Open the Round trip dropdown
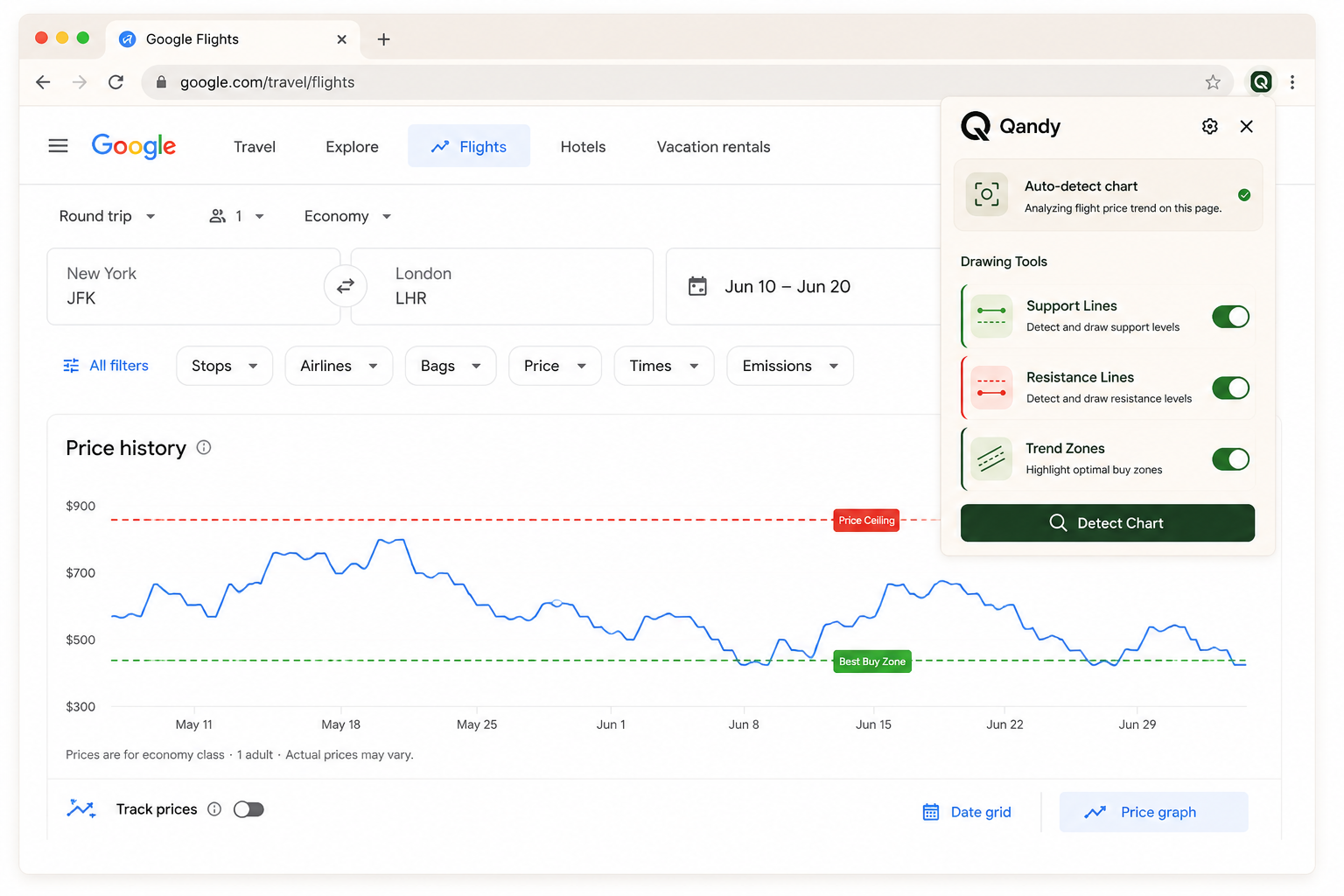This screenshot has height=896, width=1344. (107, 216)
